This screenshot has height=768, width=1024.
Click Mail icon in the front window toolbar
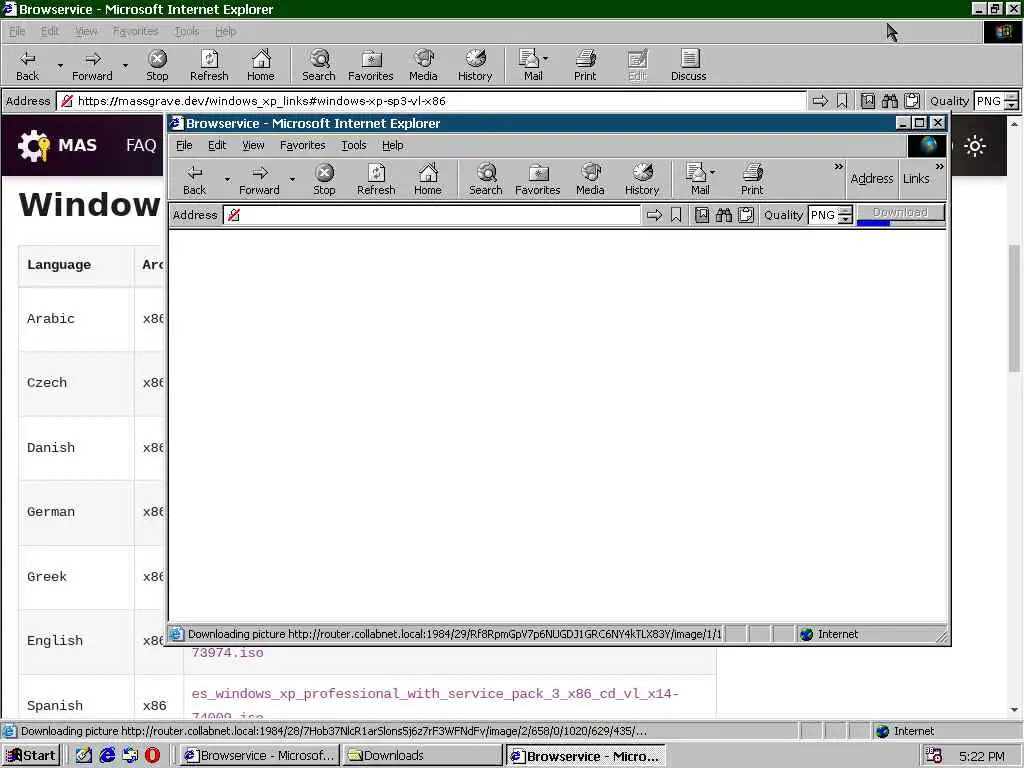697,180
